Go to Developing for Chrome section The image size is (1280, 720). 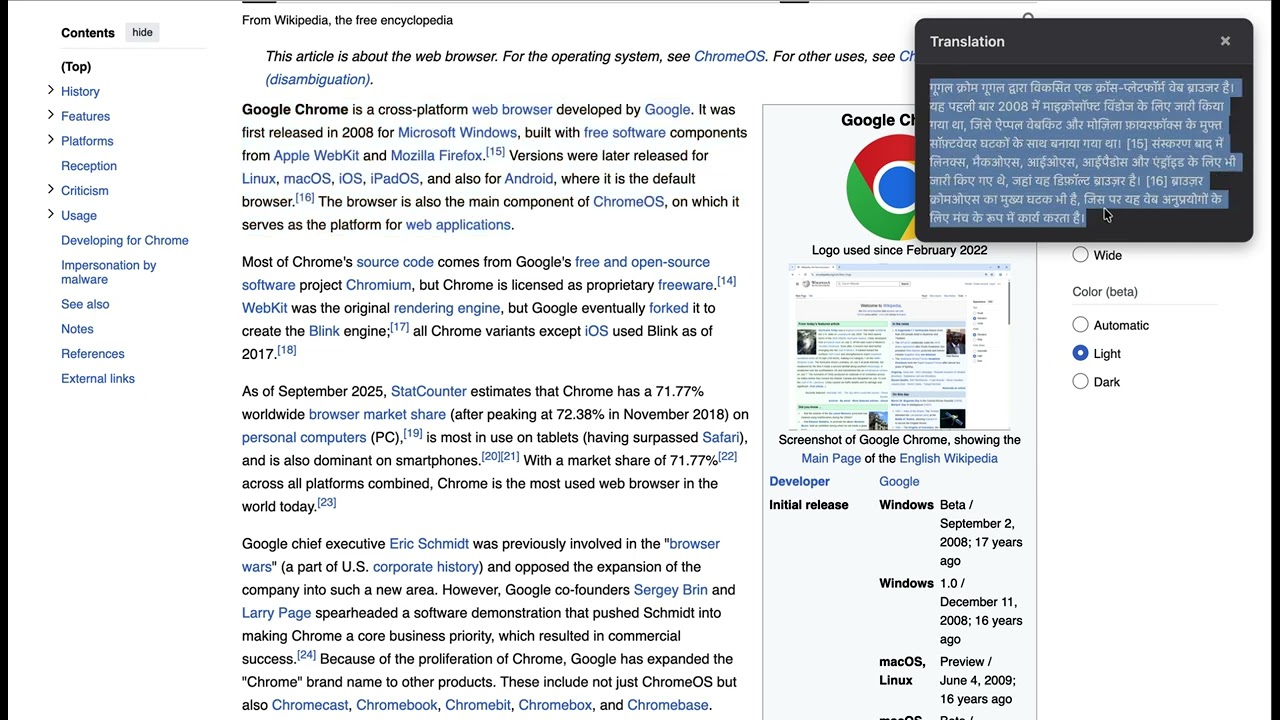pyautogui.click(x=125, y=241)
